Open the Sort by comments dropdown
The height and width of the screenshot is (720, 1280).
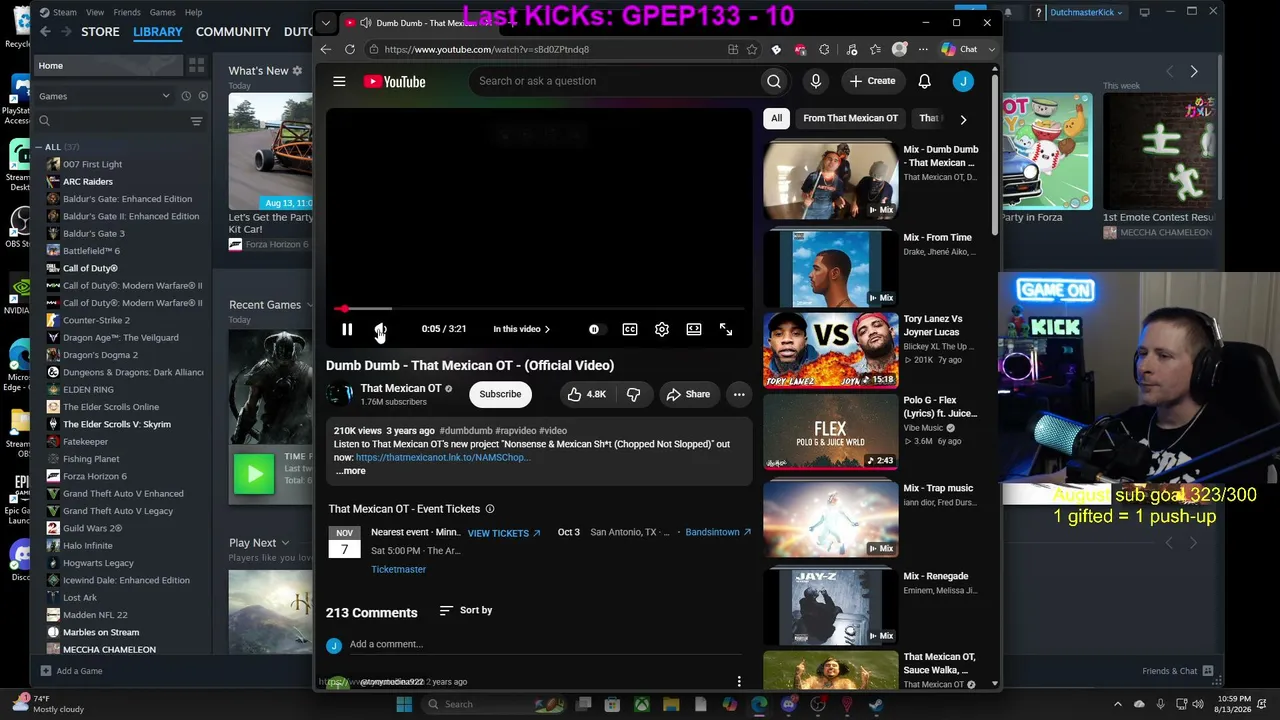(466, 610)
